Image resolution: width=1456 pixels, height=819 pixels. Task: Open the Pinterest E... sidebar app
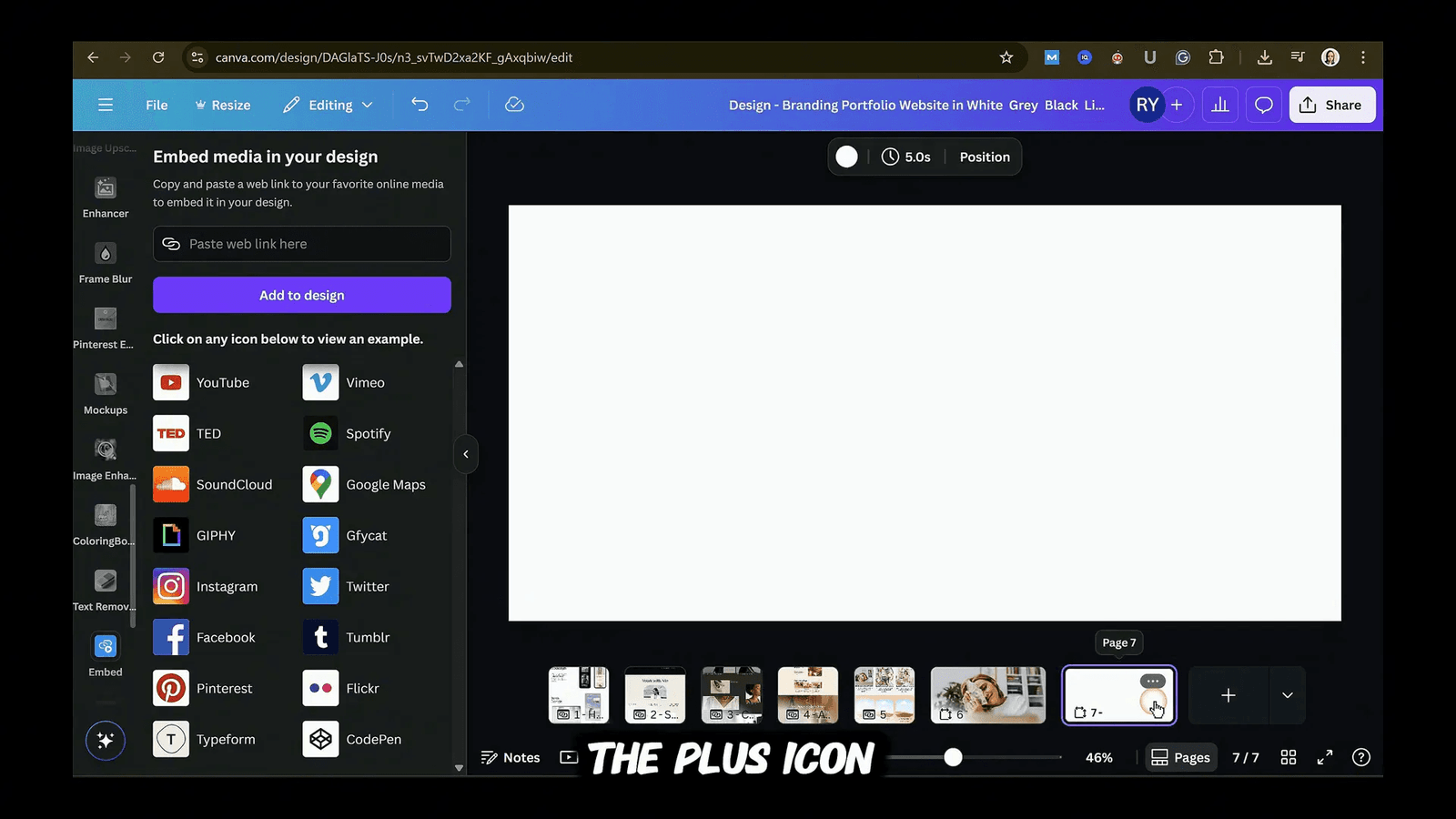pyautogui.click(x=106, y=329)
